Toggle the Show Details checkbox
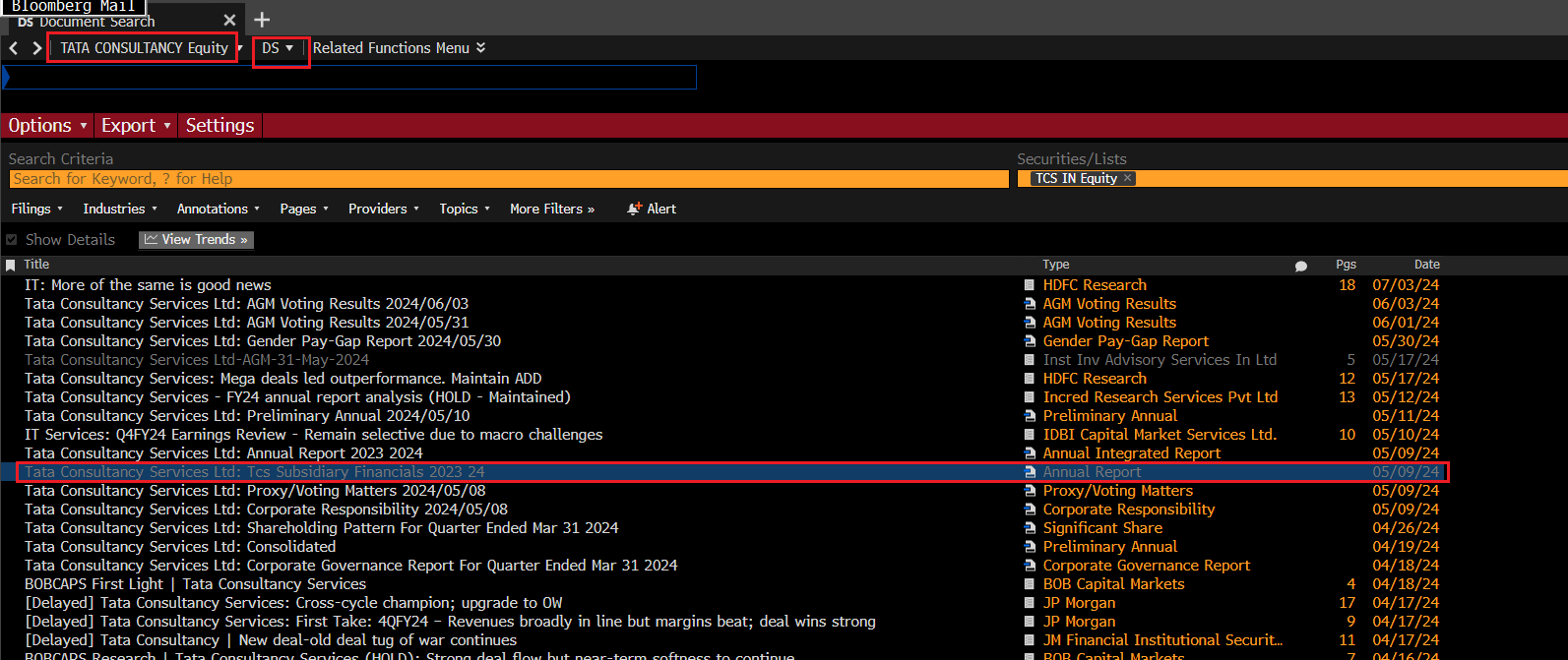The width and height of the screenshot is (1568, 660). [12, 240]
